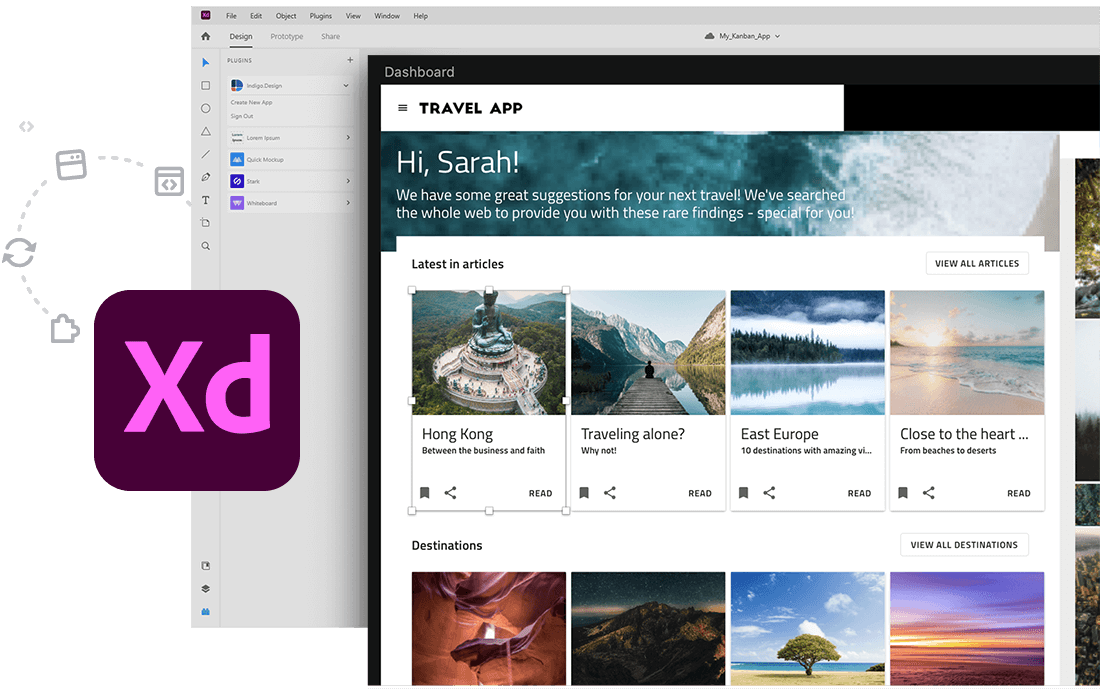Screen dimensions: 1100x689
Task: Open the My_Kanban_App document dropdown
Action: tap(777, 36)
